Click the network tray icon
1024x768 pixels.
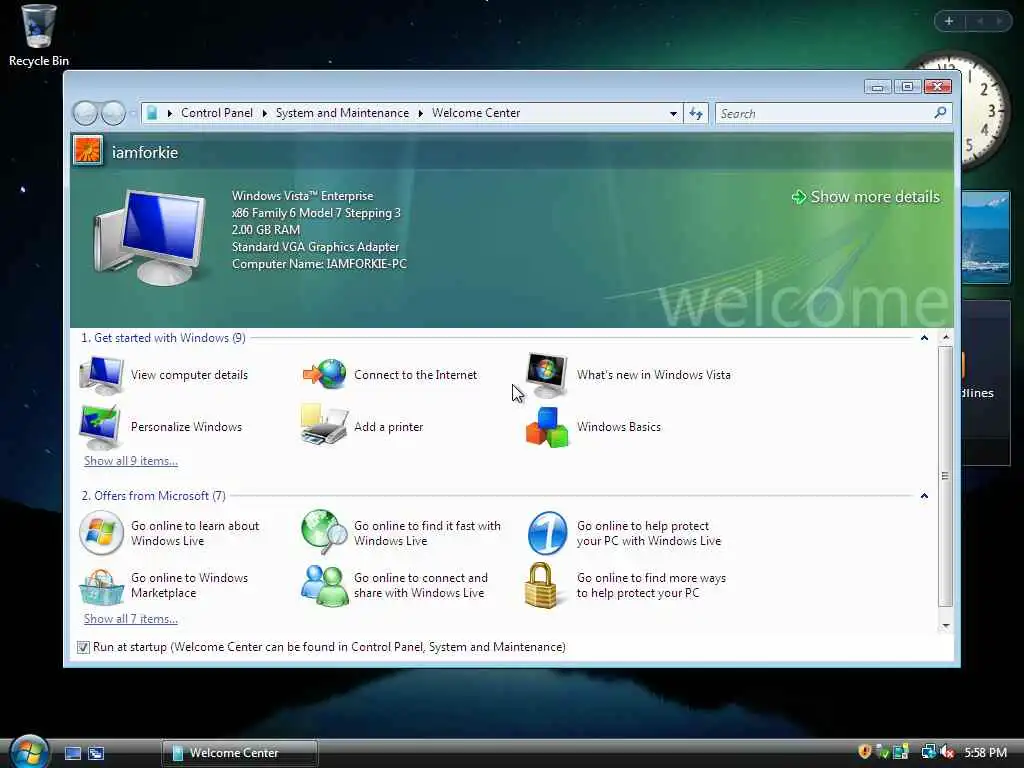[x=928, y=752]
